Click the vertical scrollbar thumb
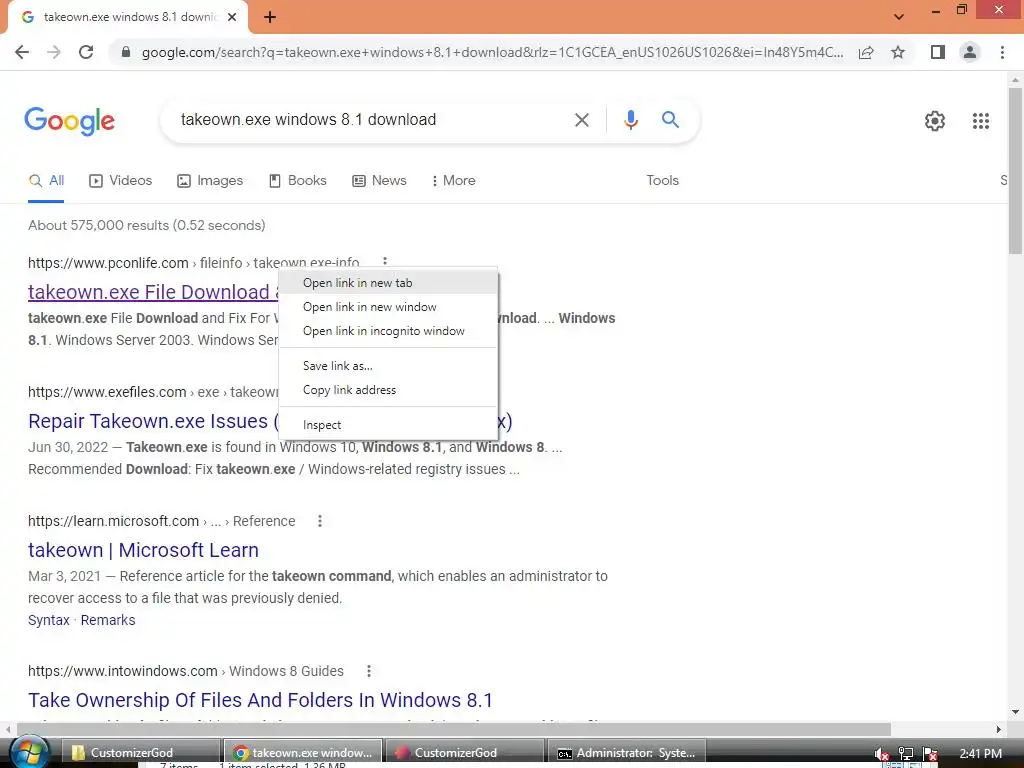This screenshot has width=1024, height=768. 1015,170
